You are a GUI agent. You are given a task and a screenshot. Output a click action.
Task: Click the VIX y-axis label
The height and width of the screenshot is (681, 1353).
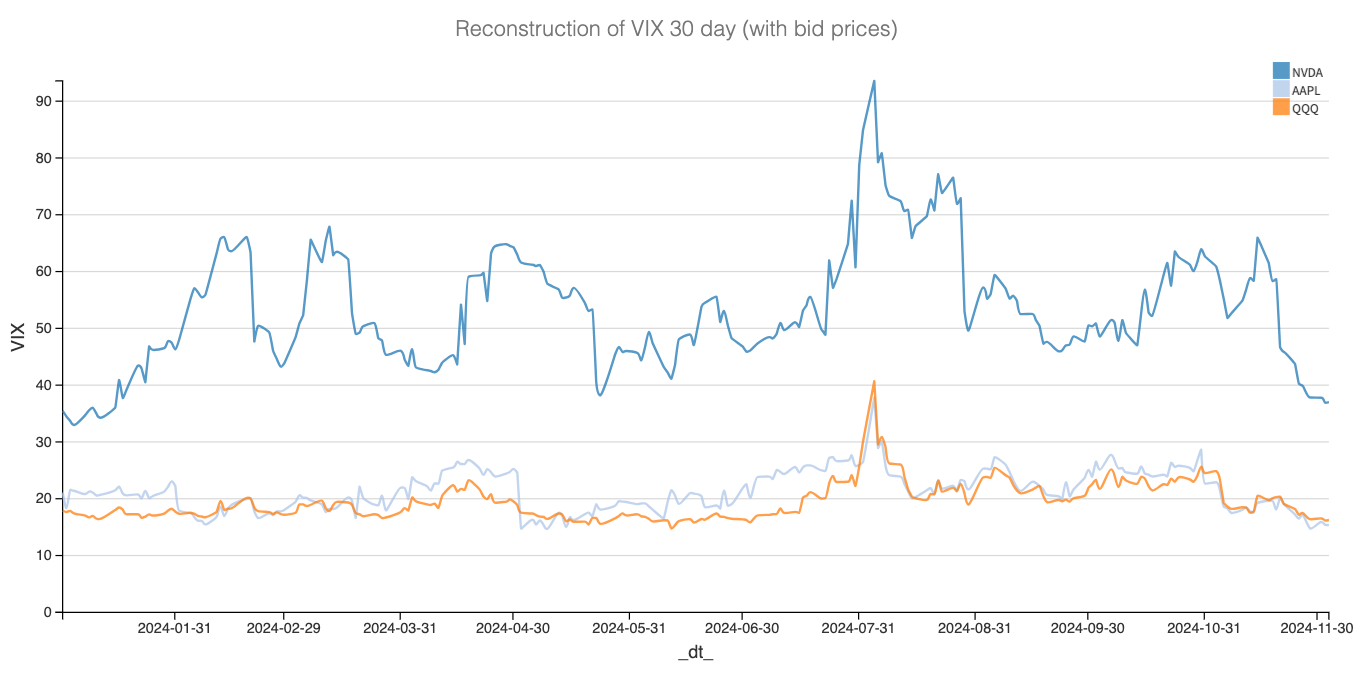point(18,335)
